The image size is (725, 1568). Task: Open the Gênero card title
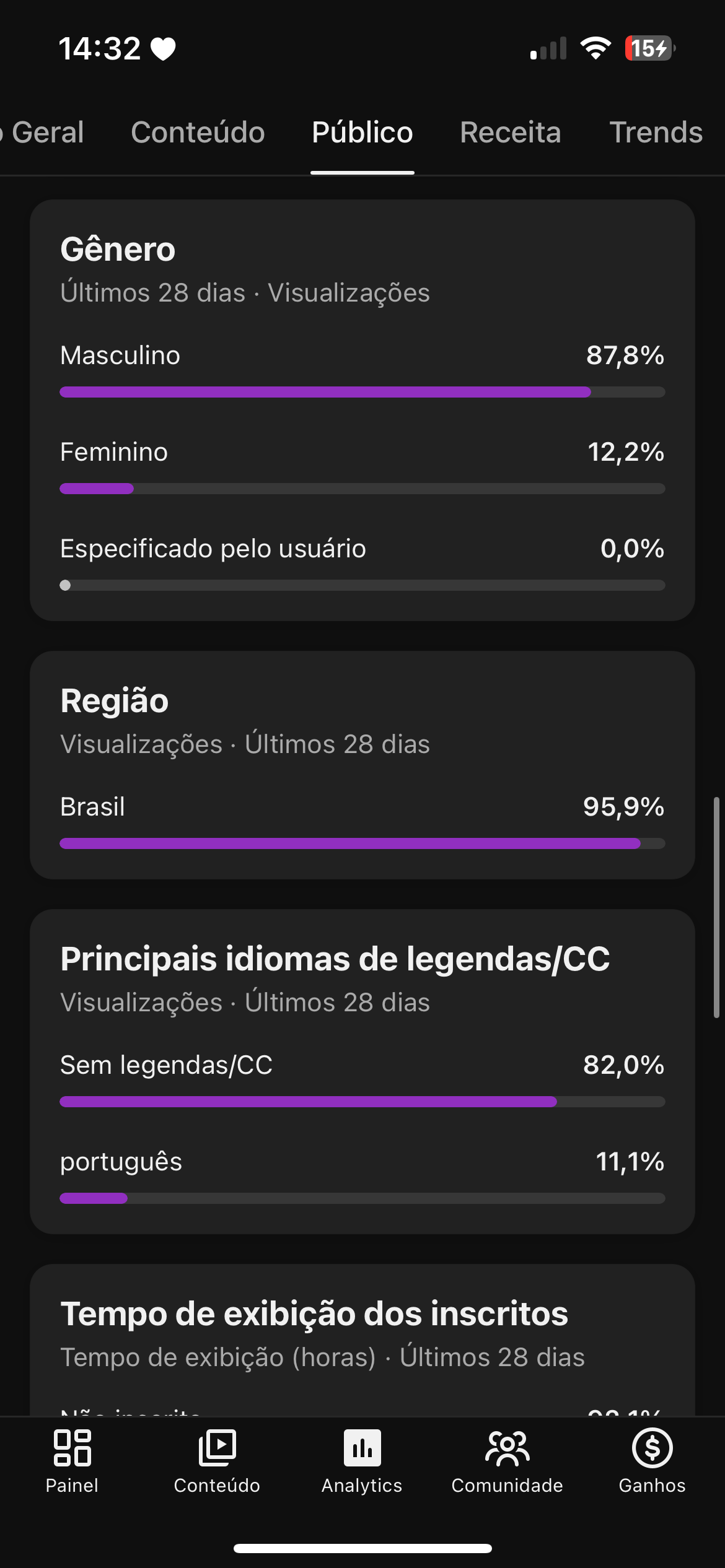pyautogui.click(x=118, y=250)
